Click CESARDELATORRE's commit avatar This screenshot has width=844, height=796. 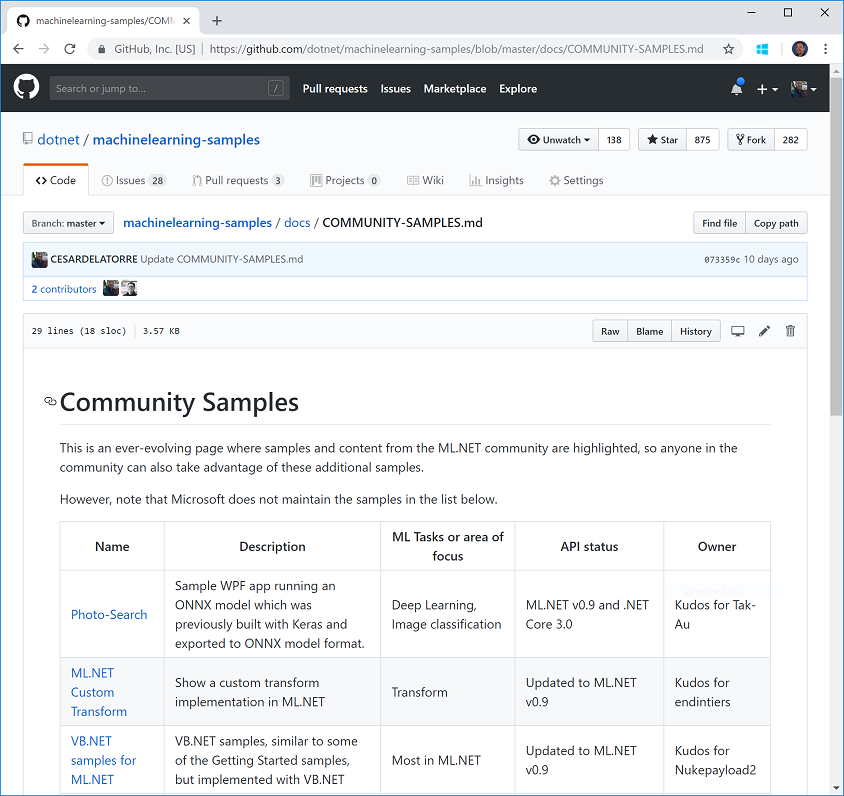pos(39,259)
